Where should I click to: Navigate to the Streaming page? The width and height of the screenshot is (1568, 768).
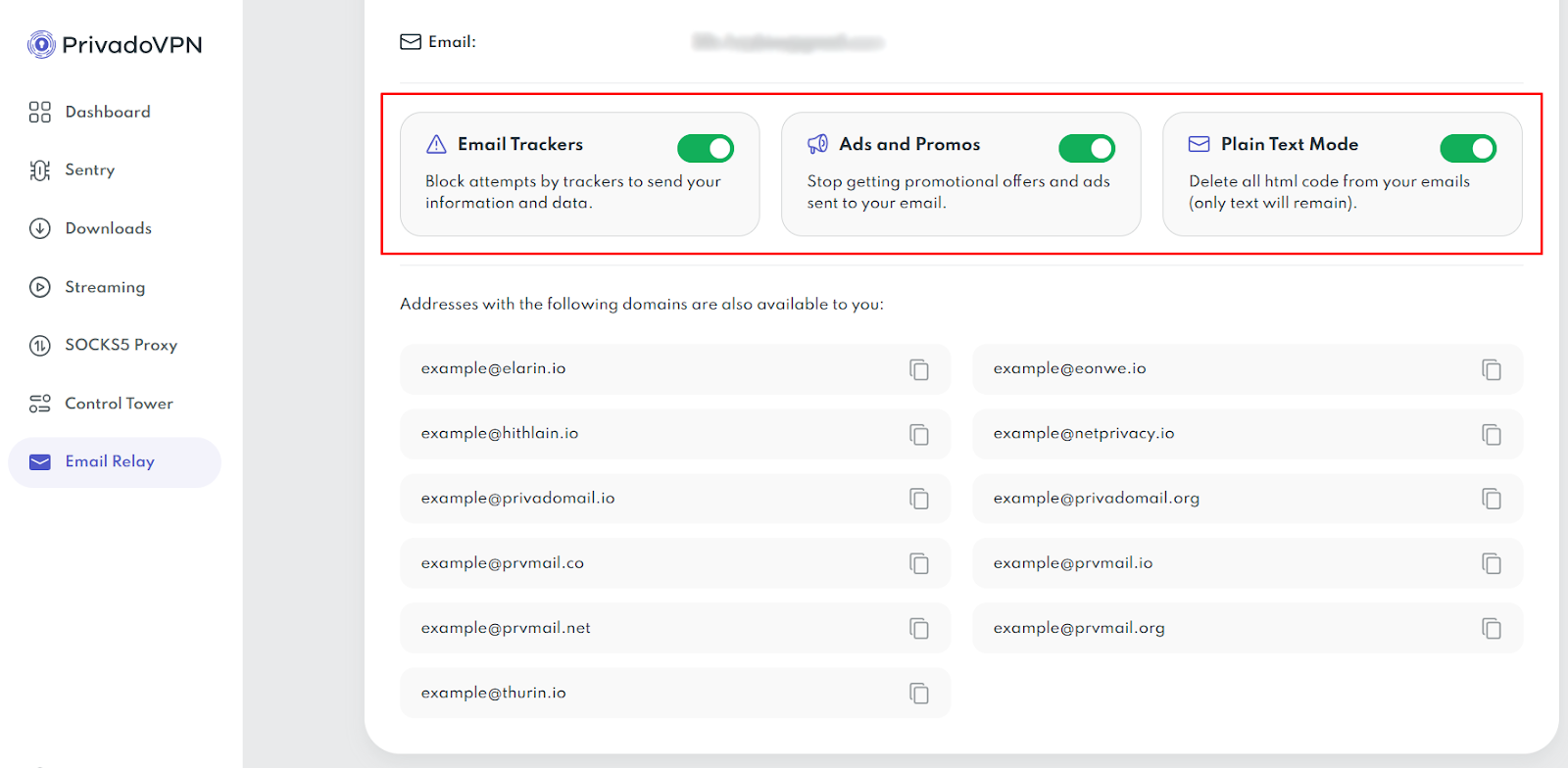[x=105, y=287]
